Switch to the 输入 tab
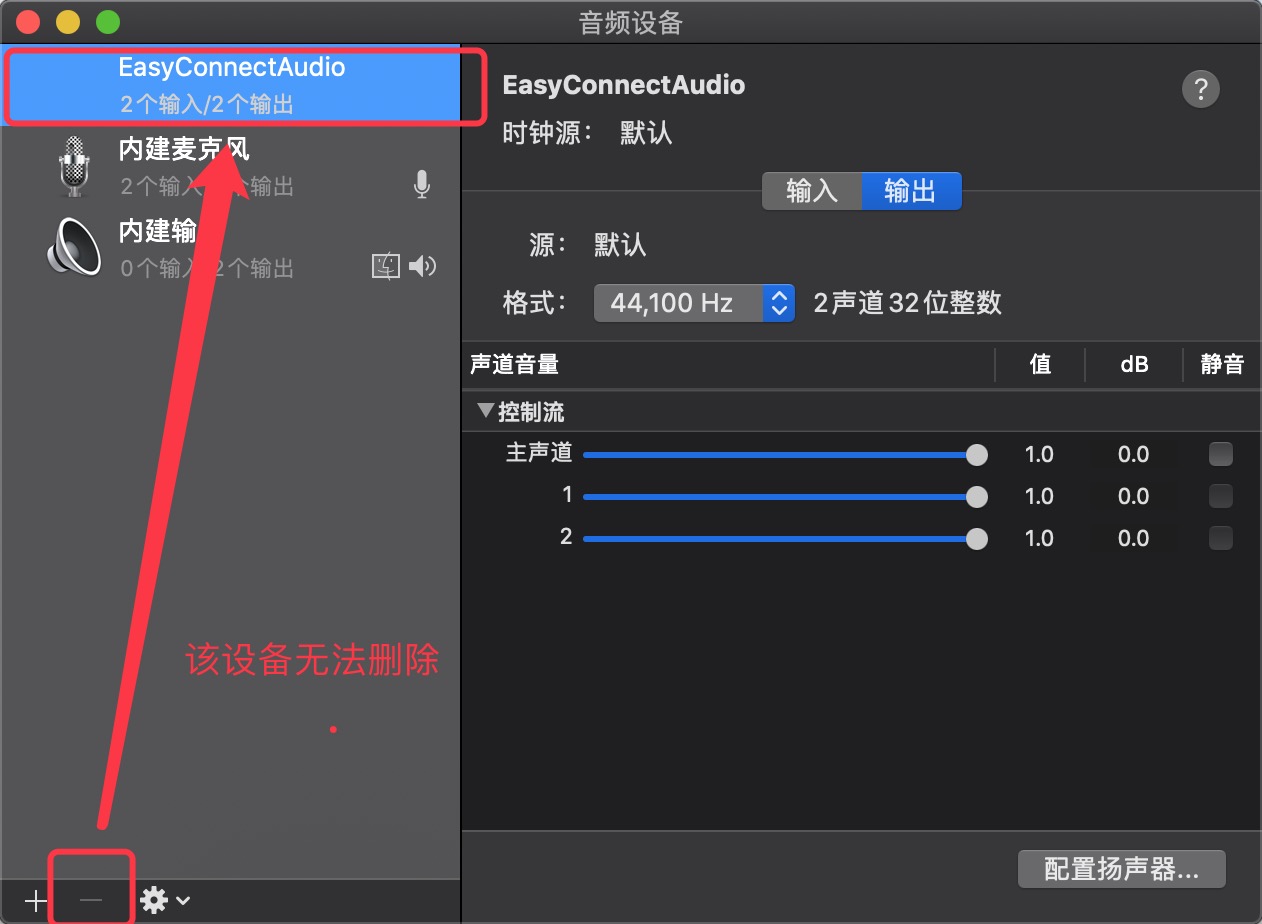Screen dimensions: 1262x924 coord(811,191)
